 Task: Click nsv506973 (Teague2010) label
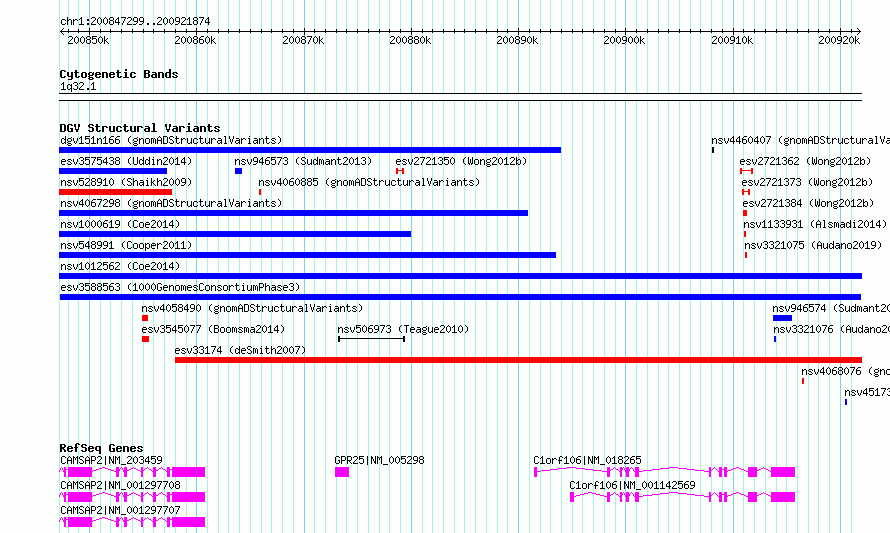403,329
